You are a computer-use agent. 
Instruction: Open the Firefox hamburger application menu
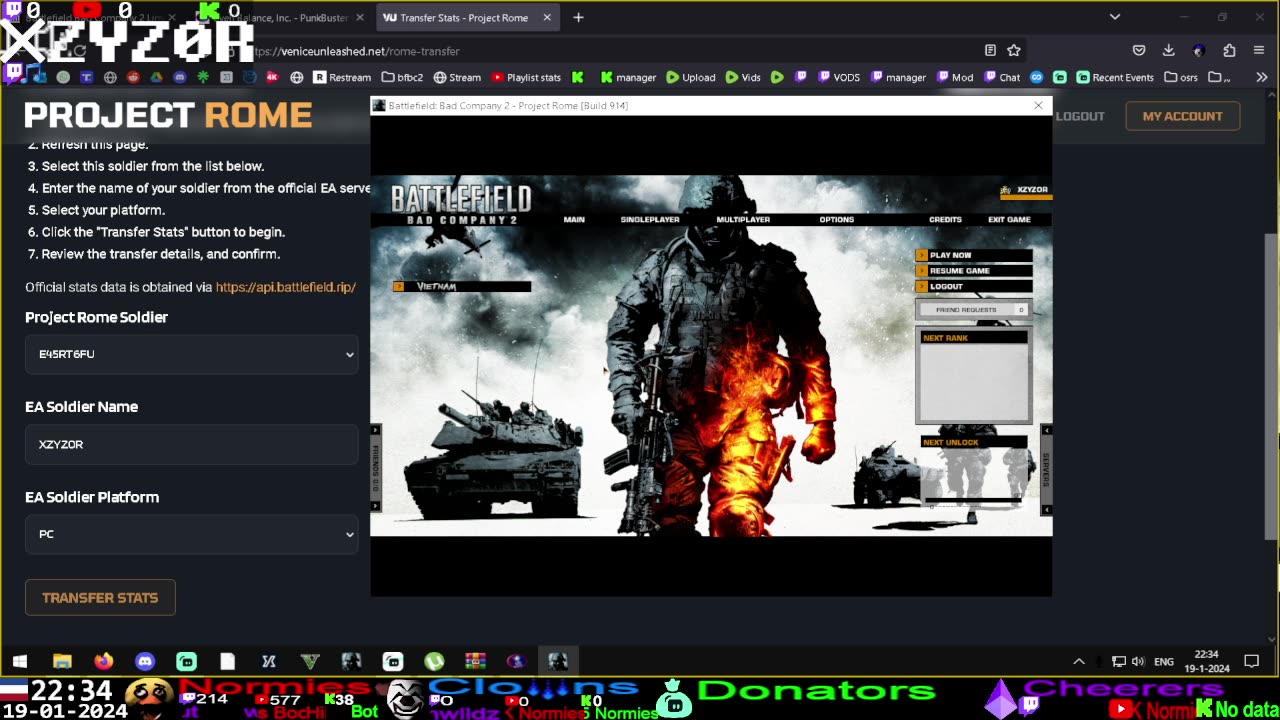click(1260, 50)
